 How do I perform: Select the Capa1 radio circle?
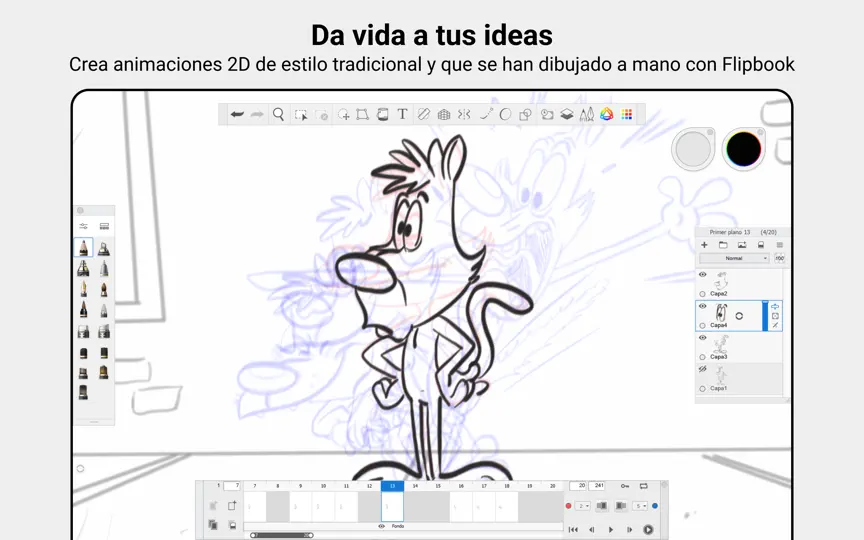click(703, 388)
